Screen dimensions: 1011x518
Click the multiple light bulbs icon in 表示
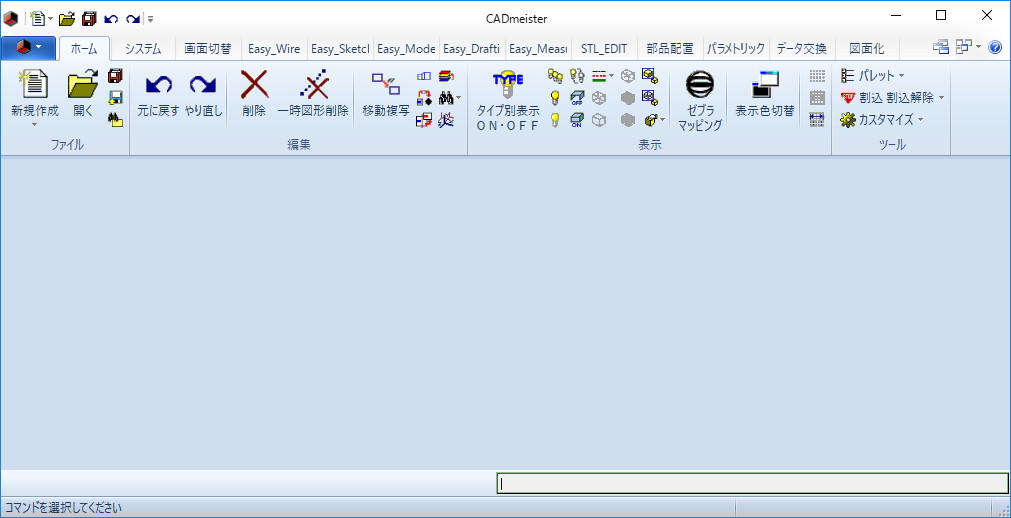coord(555,76)
